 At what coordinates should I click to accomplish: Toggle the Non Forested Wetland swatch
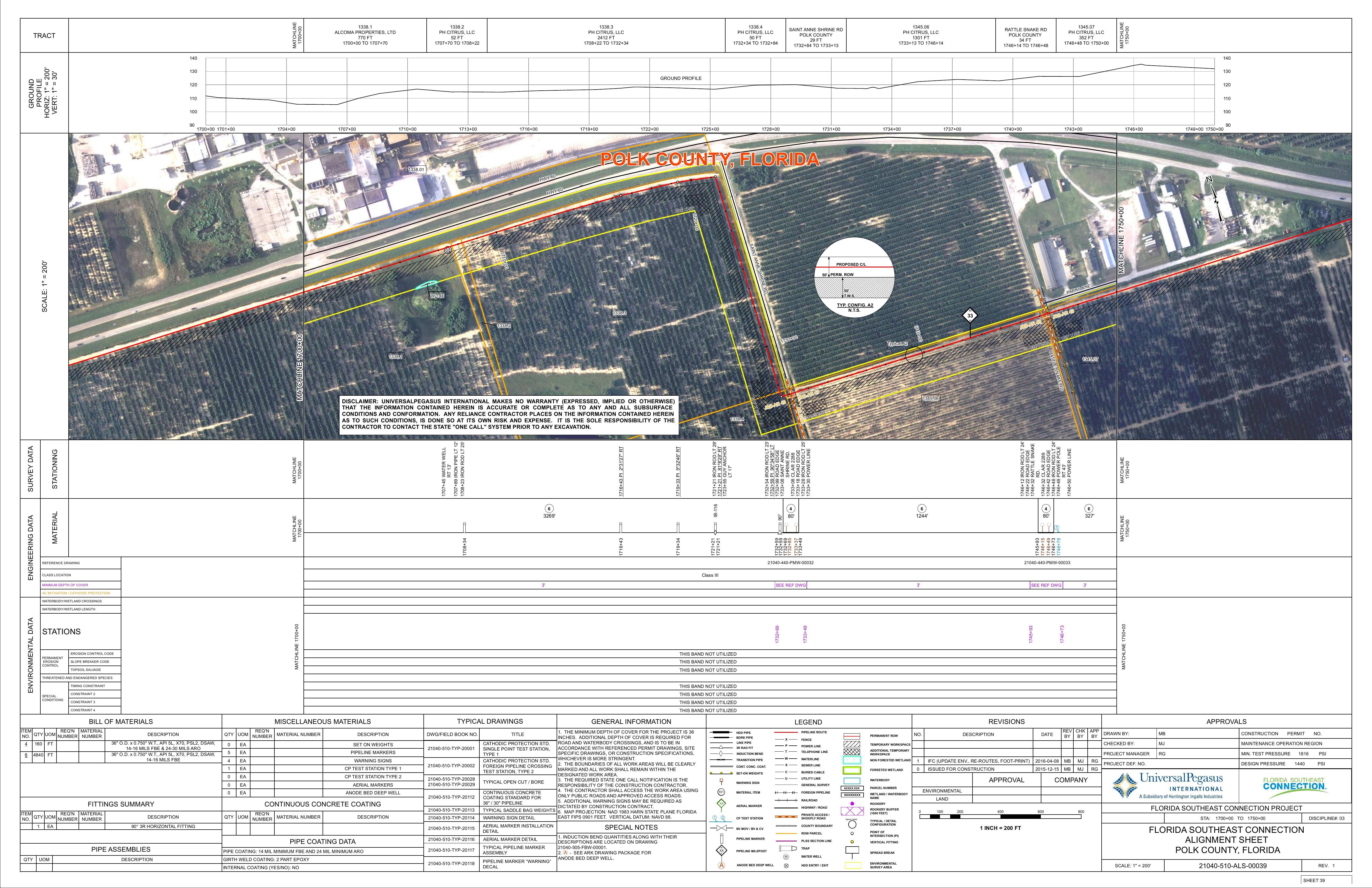pyautogui.click(x=852, y=760)
